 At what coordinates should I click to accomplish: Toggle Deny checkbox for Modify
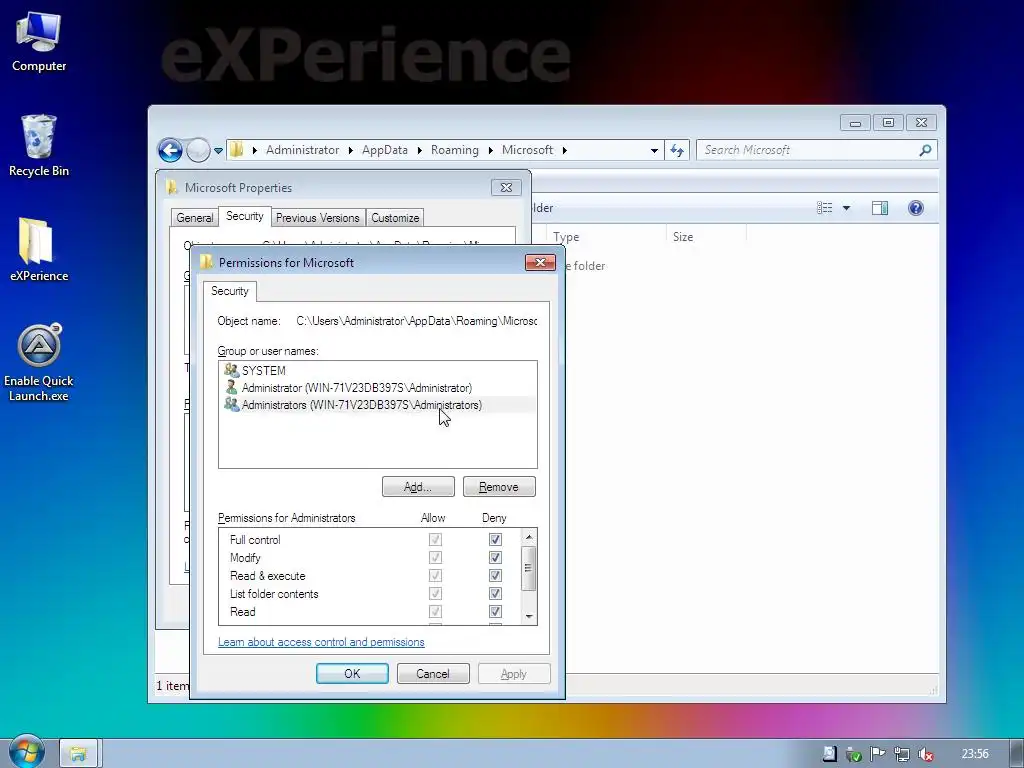pyautogui.click(x=495, y=558)
